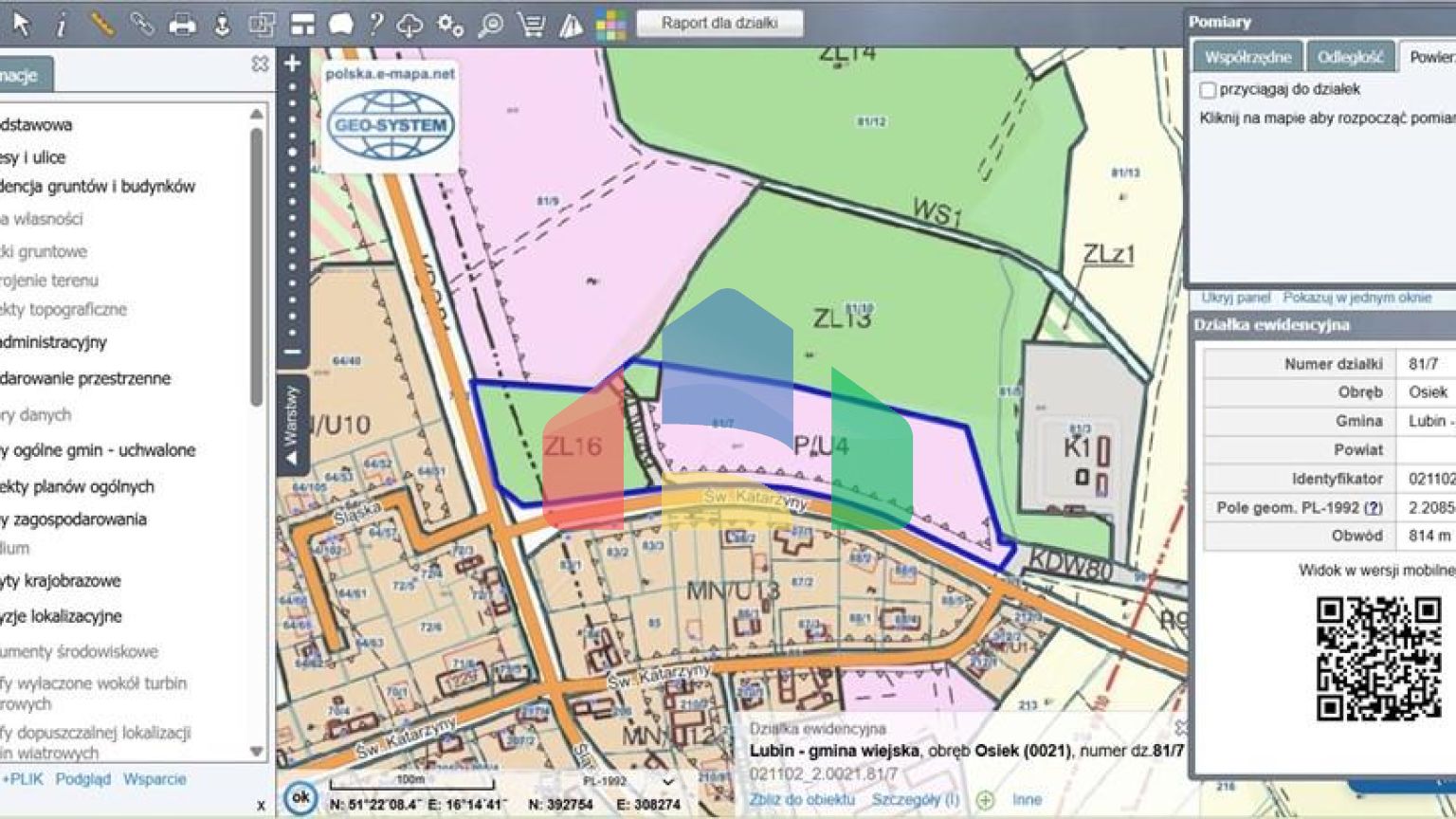Click the 'Raport dla działki' button
The height and width of the screenshot is (819, 1456).
coord(719,23)
